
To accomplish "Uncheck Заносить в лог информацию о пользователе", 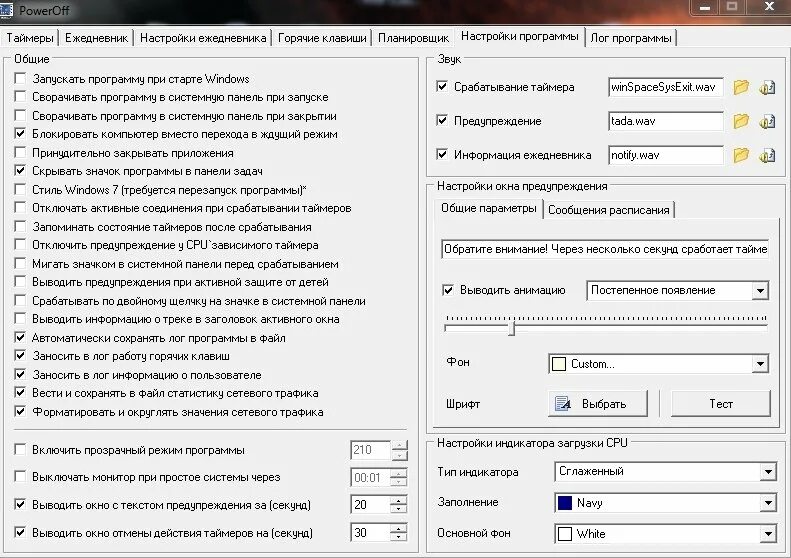I will coord(20,375).
